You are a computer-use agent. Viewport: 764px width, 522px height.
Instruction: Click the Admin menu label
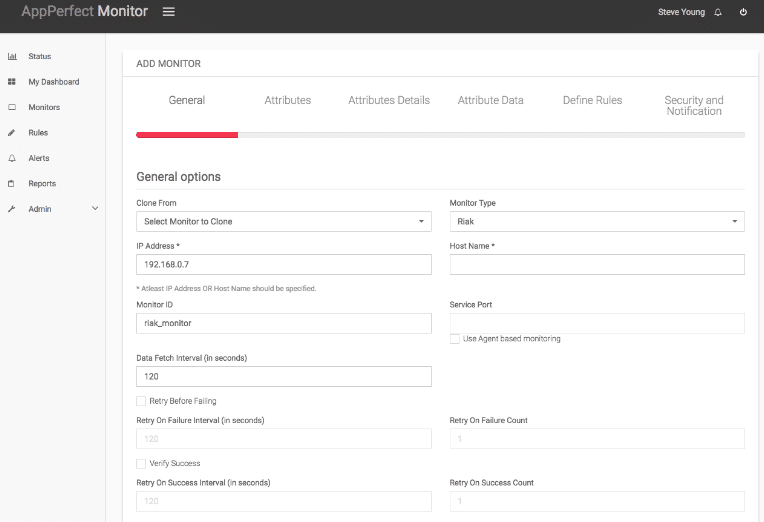(x=39, y=209)
